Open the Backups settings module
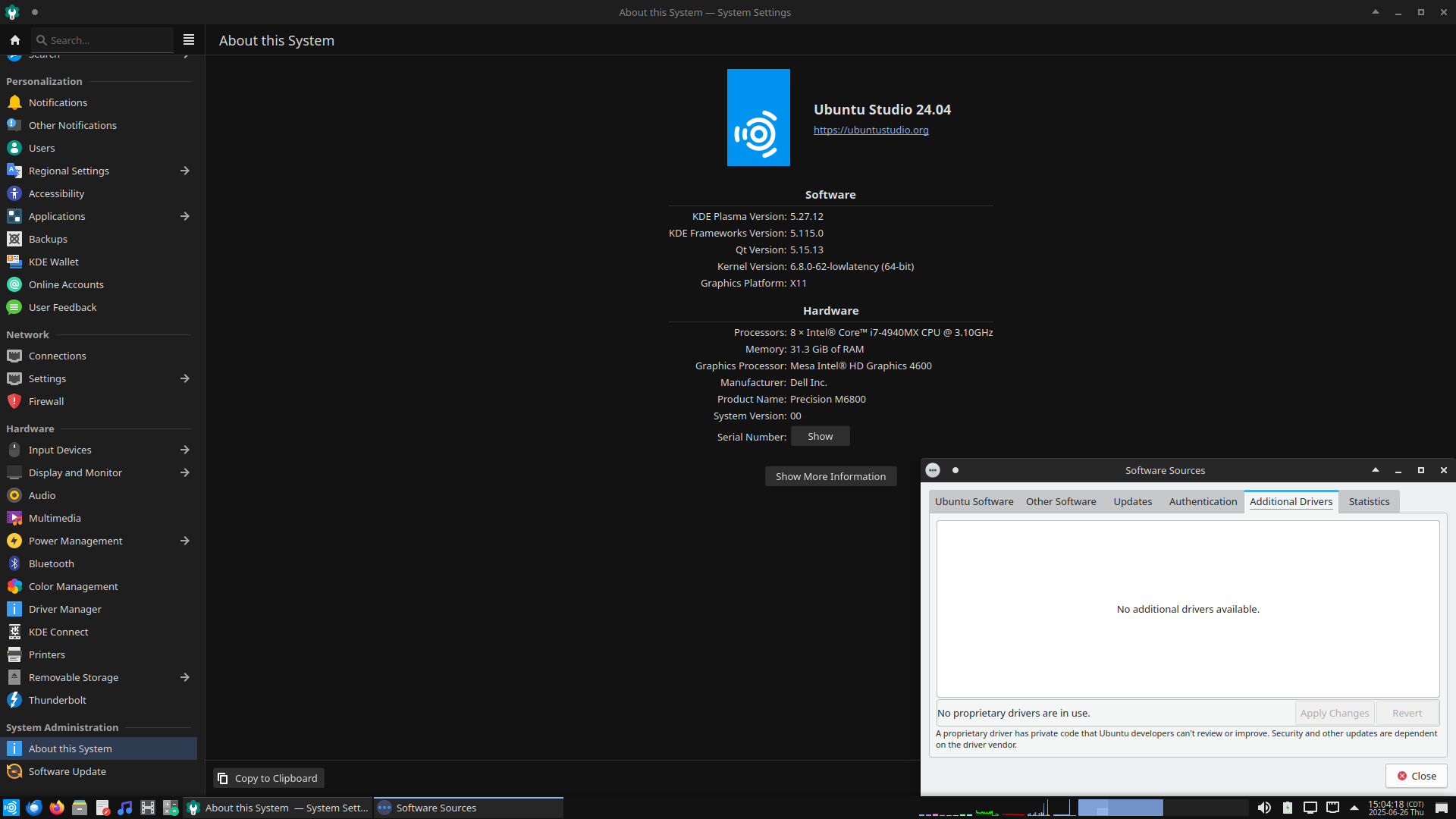This screenshot has width=1456, height=819. (99, 239)
